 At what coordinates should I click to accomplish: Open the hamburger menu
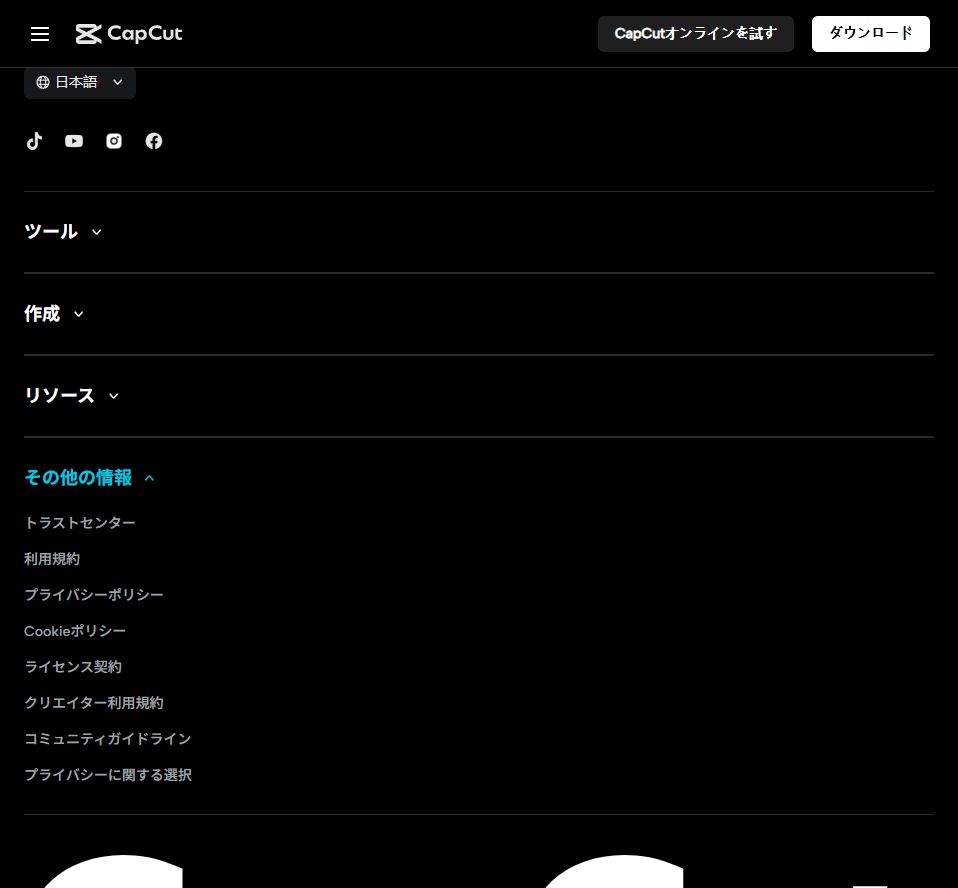40,34
